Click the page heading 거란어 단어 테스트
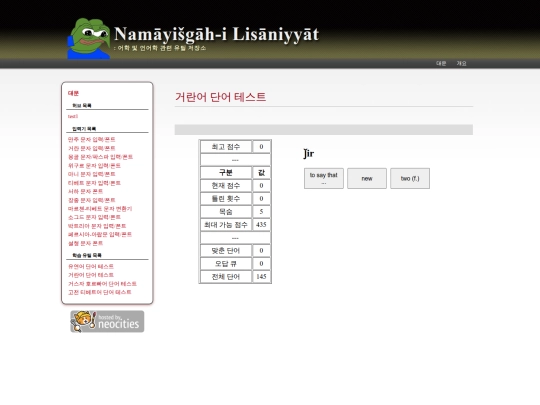This screenshot has height=405, width=540. (x=220, y=97)
